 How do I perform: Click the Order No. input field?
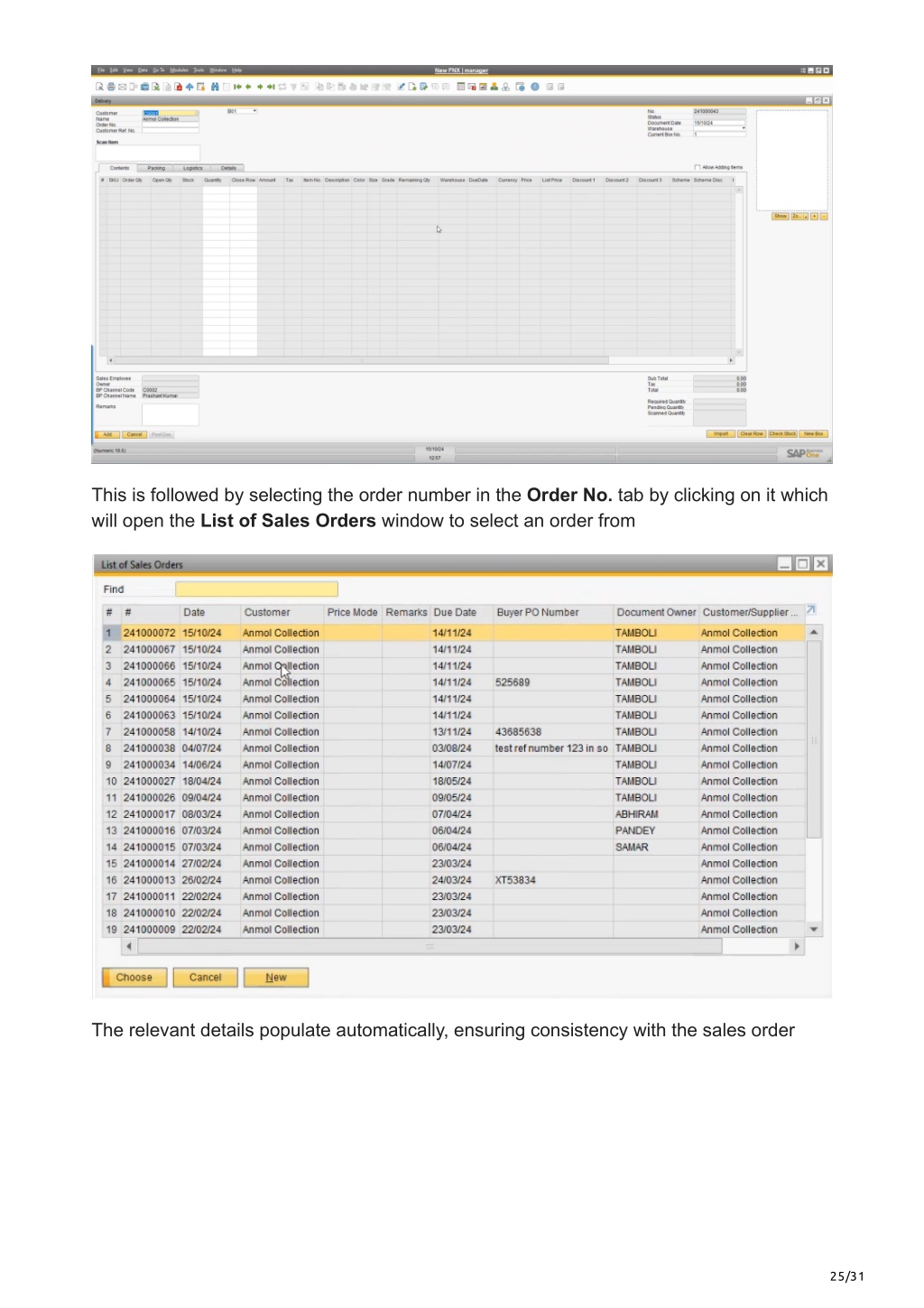click(x=171, y=125)
